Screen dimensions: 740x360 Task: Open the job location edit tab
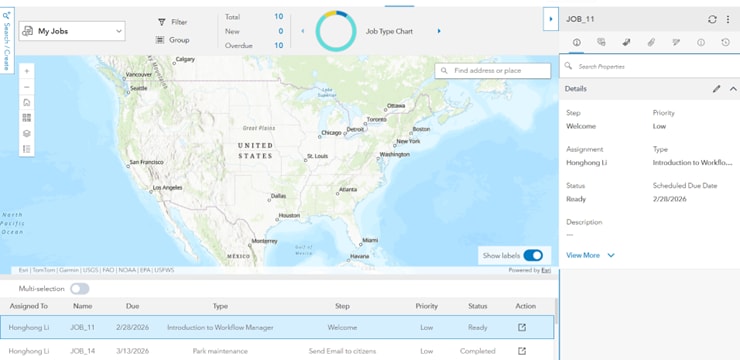pos(676,42)
